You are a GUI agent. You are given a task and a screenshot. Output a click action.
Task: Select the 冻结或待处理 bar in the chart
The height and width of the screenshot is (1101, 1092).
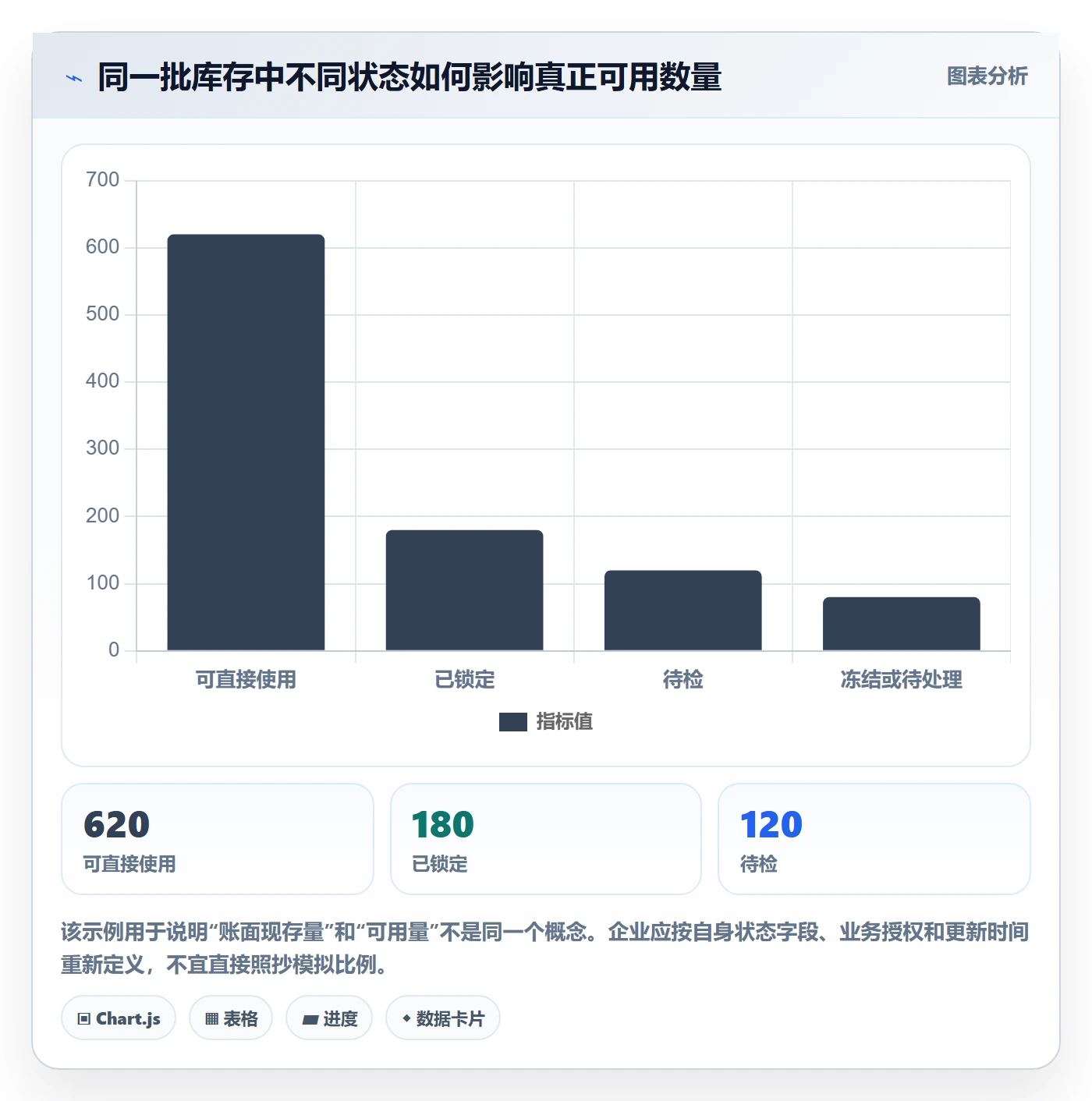[x=901, y=624]
